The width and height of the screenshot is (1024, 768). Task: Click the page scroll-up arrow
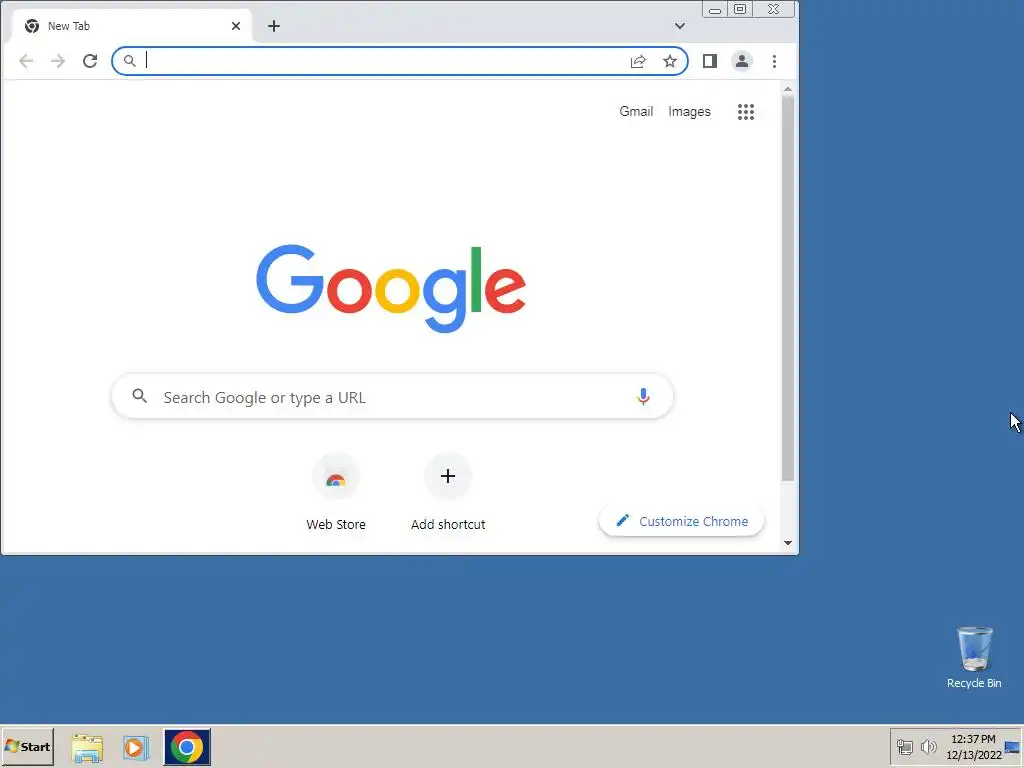point(788,89)
